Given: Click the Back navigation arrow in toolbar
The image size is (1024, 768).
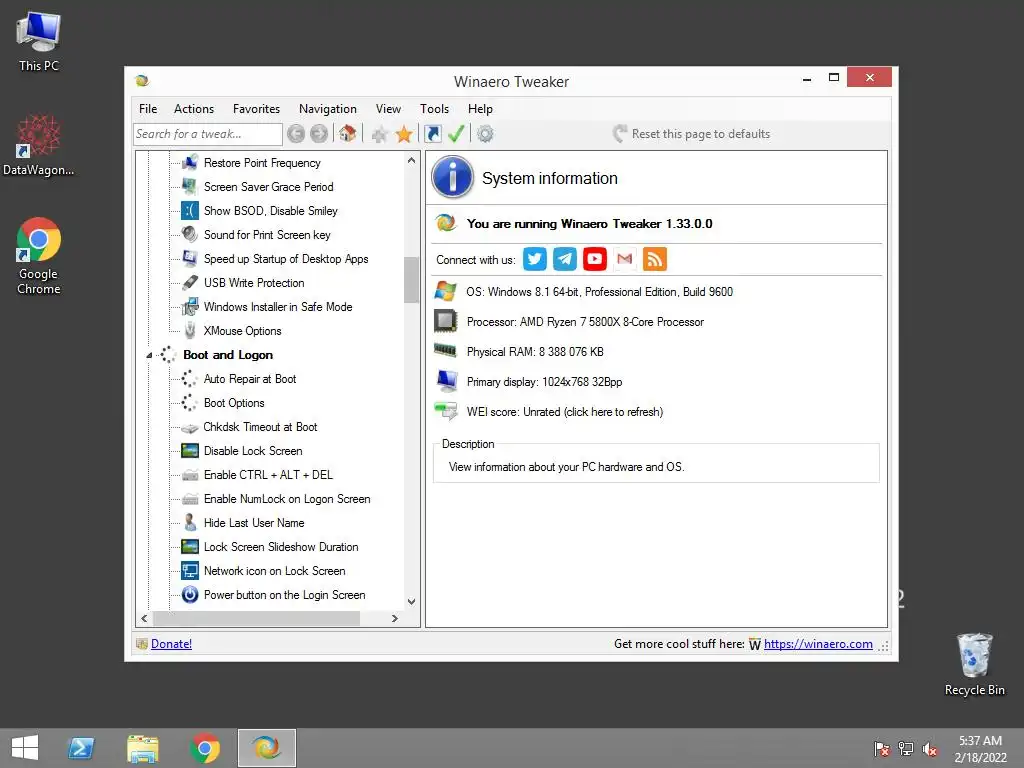Looking at the screenshot, I should [x=296, y=134].
